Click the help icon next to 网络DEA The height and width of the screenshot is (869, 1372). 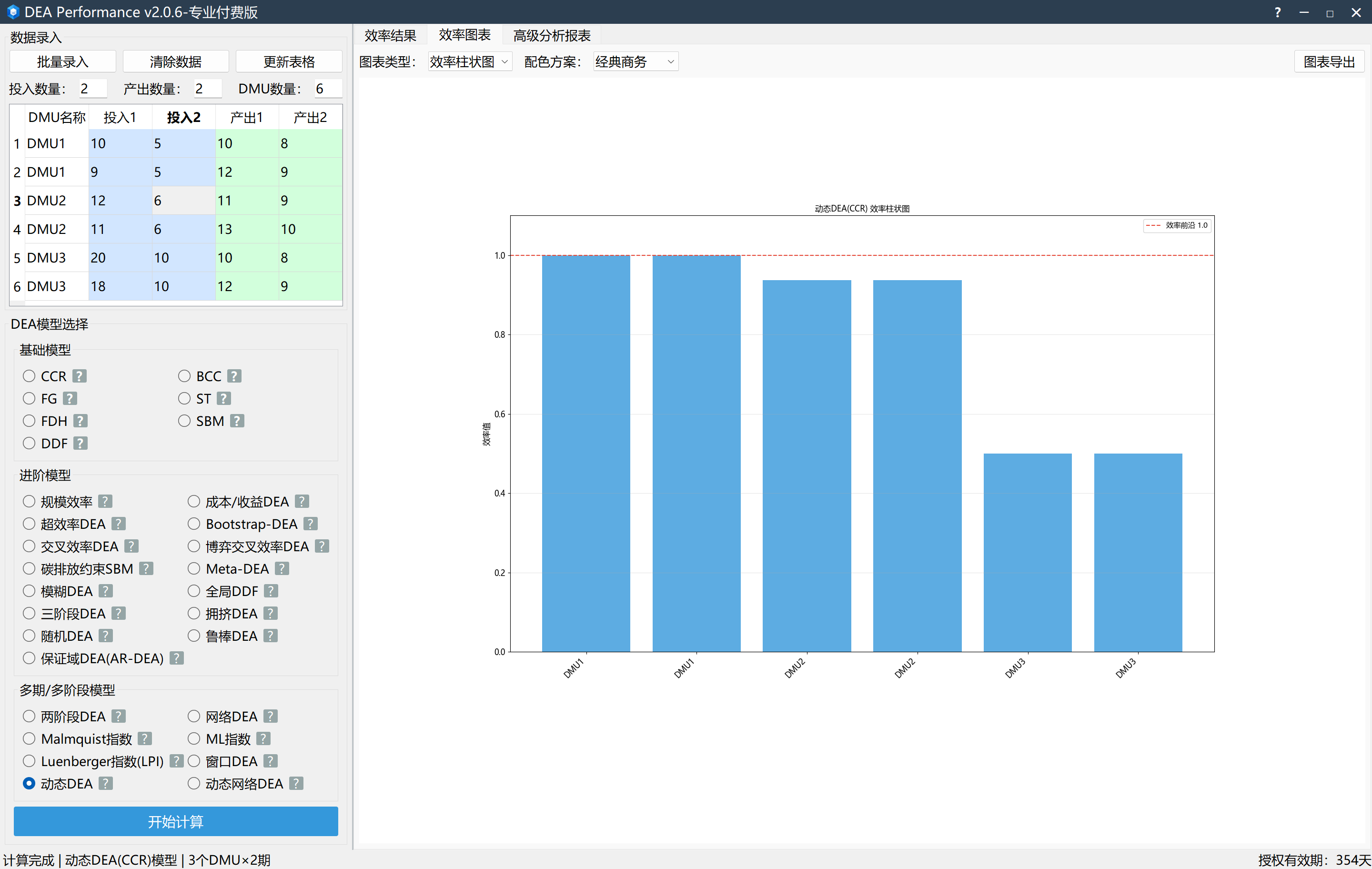pos(271,716)
